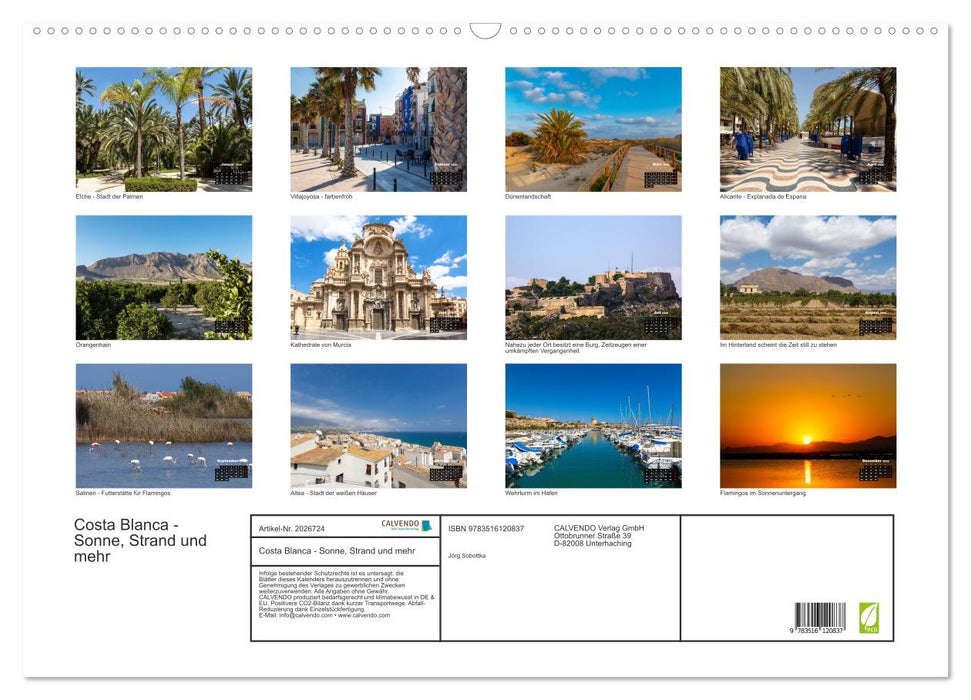This screenshot has width=971, height=700.
Task: Open the Dünenlandschaft boardwalk thumbnail
Action: point(592,128)
